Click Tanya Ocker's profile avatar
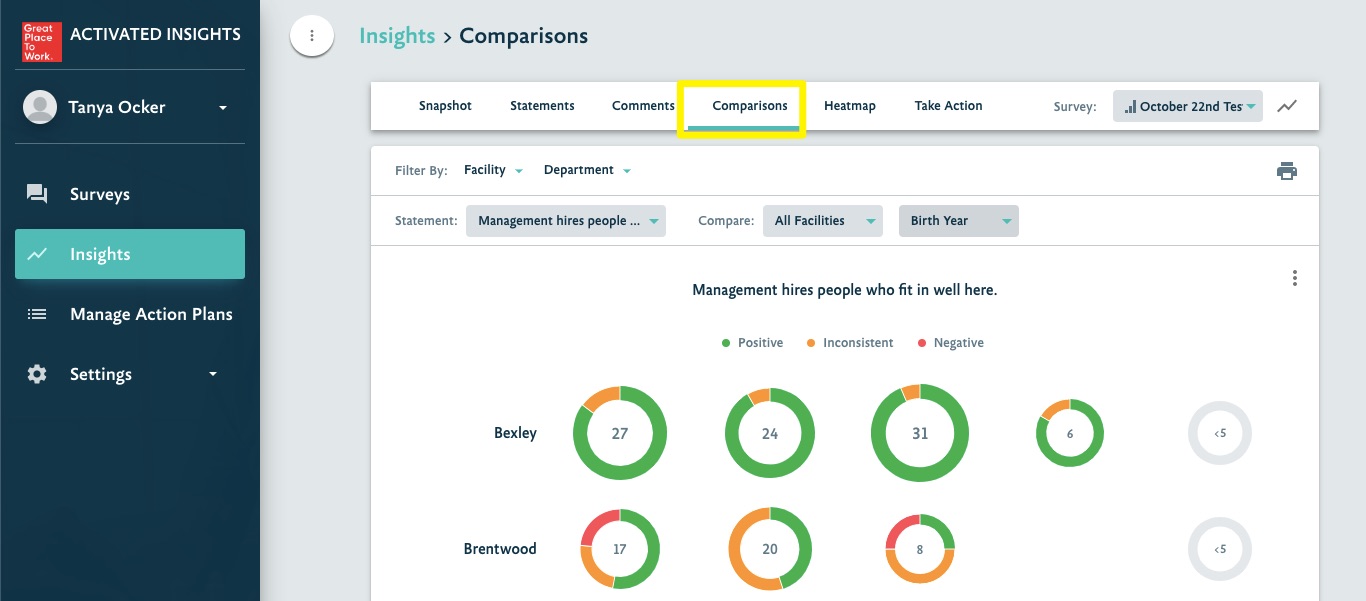 coord(39,107)
